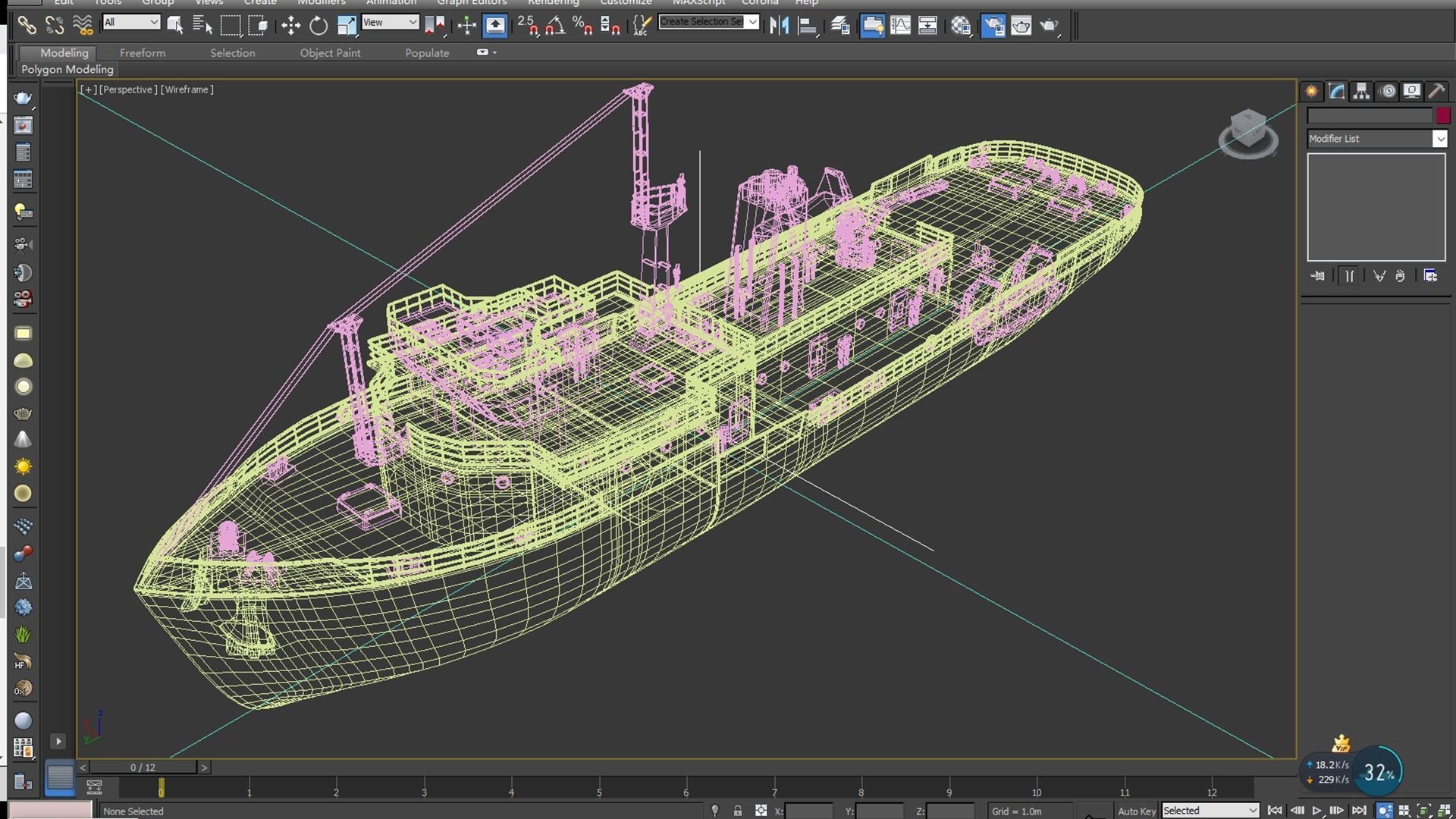Click the Unlink Selection tool
This screenshot has height=819, width=1456.
[55, 26]
